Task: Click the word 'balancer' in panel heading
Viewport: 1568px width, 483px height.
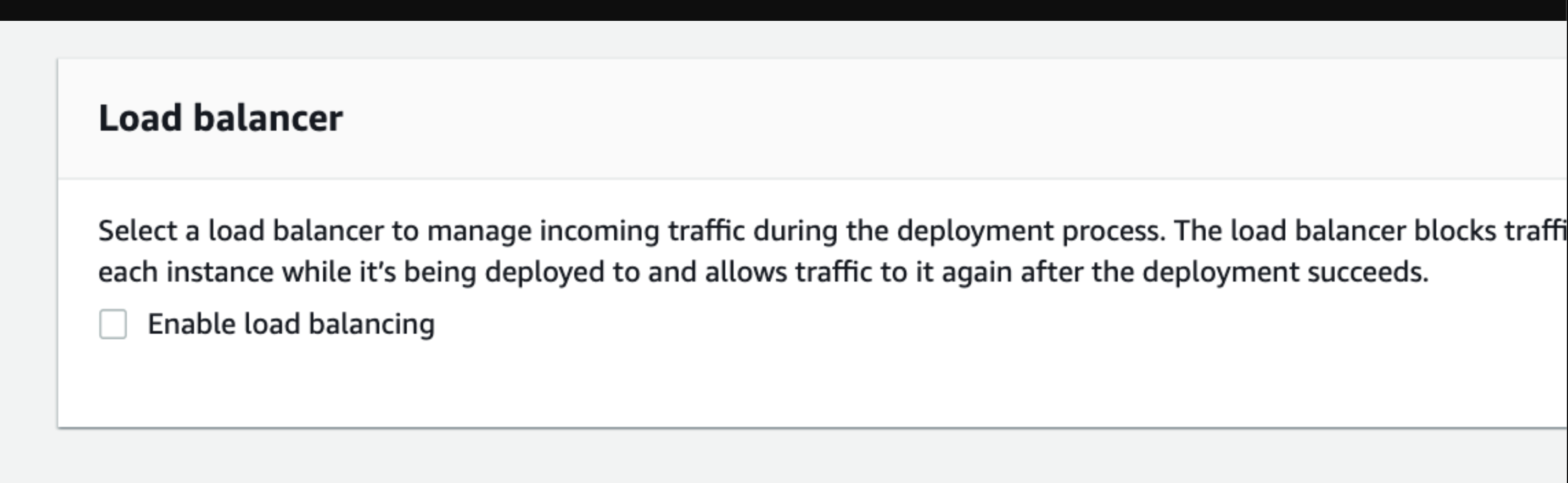Action: point(268,118)
